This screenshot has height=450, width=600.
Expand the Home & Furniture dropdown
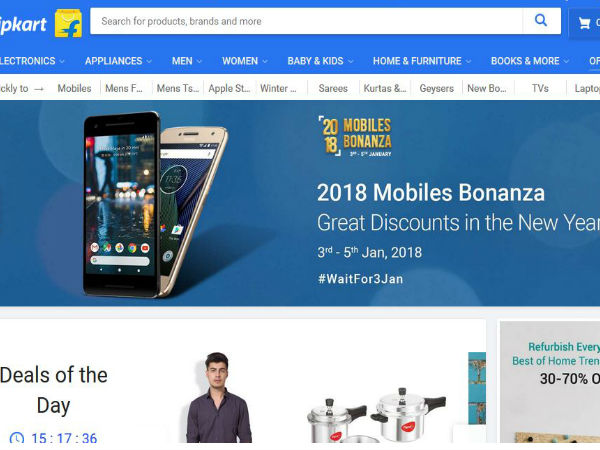(x=422, y=61)
